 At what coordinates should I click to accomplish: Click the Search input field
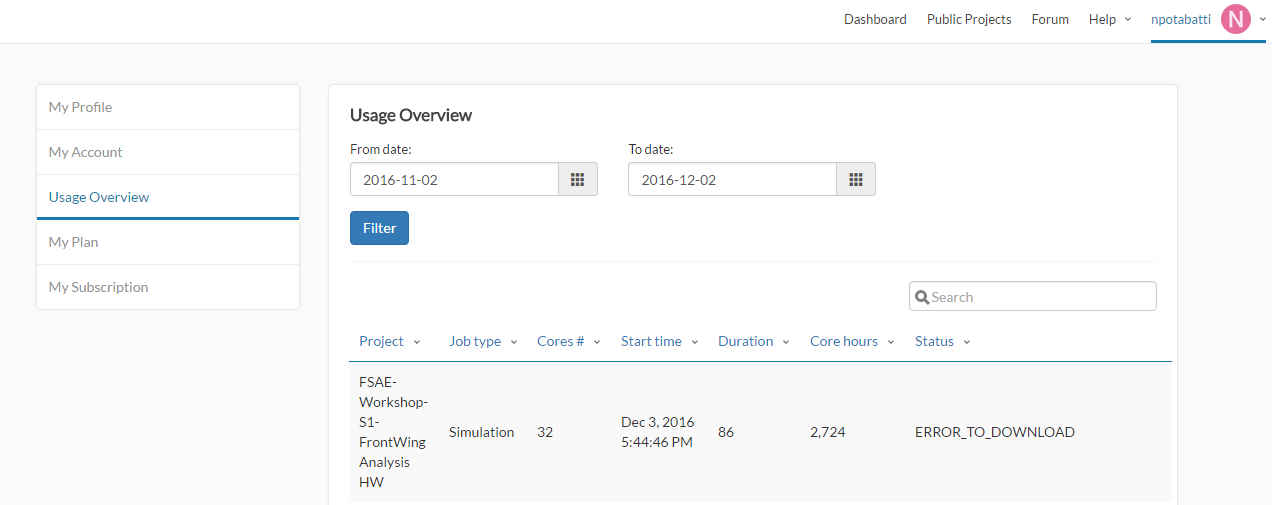pyautogui.click(x=1040, y=297)
